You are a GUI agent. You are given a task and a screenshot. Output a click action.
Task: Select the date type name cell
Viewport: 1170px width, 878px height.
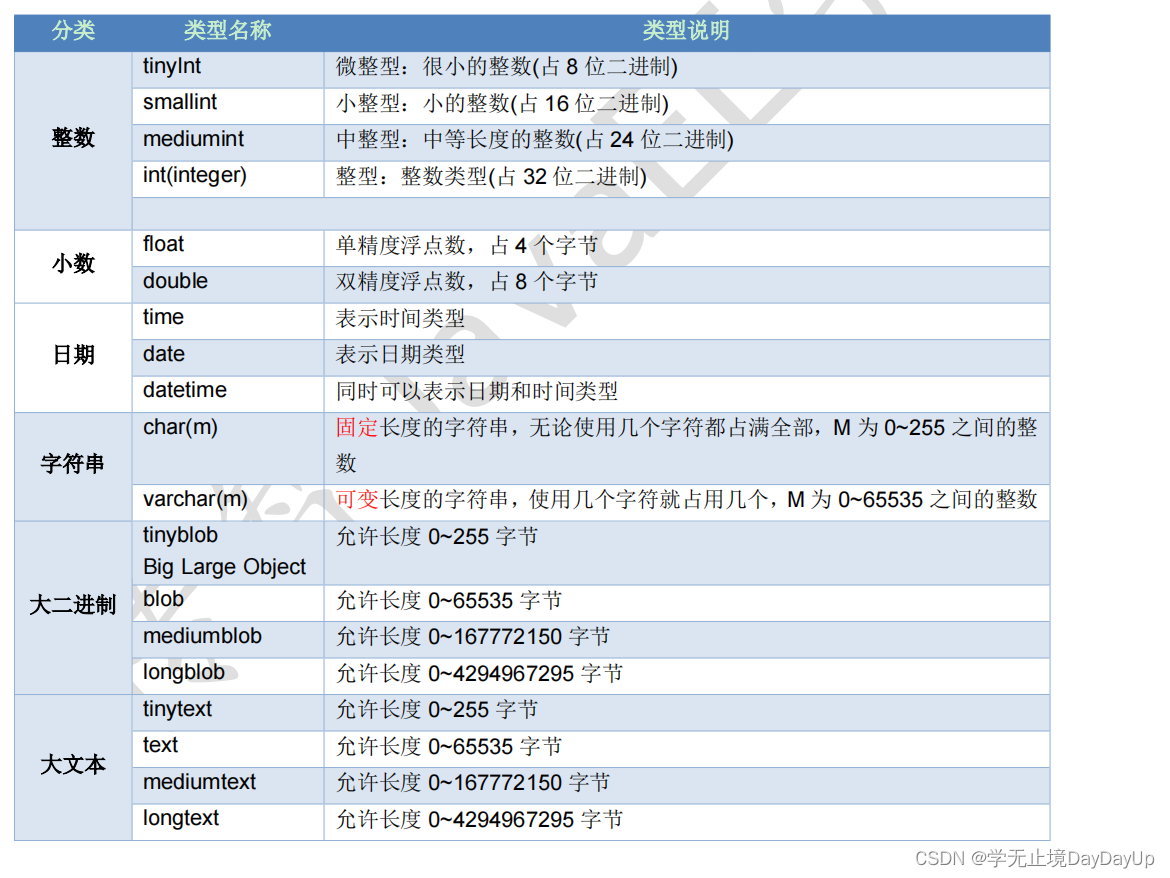tap(228, 357)
